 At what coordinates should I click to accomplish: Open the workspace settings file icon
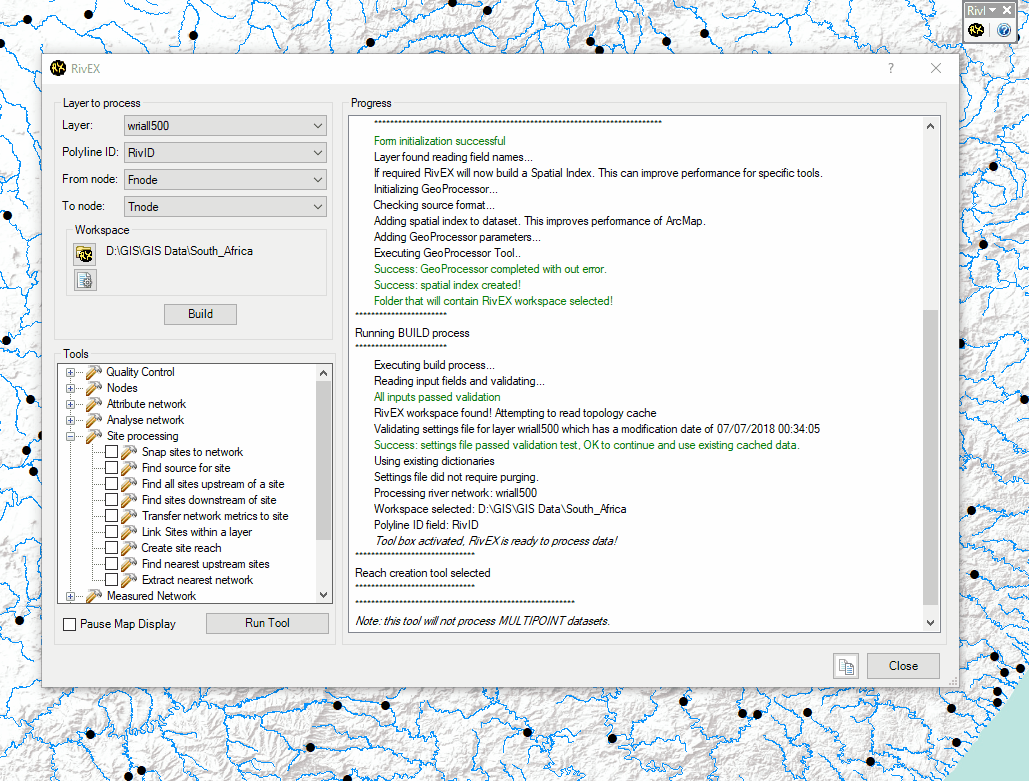[x=85, y=280]
